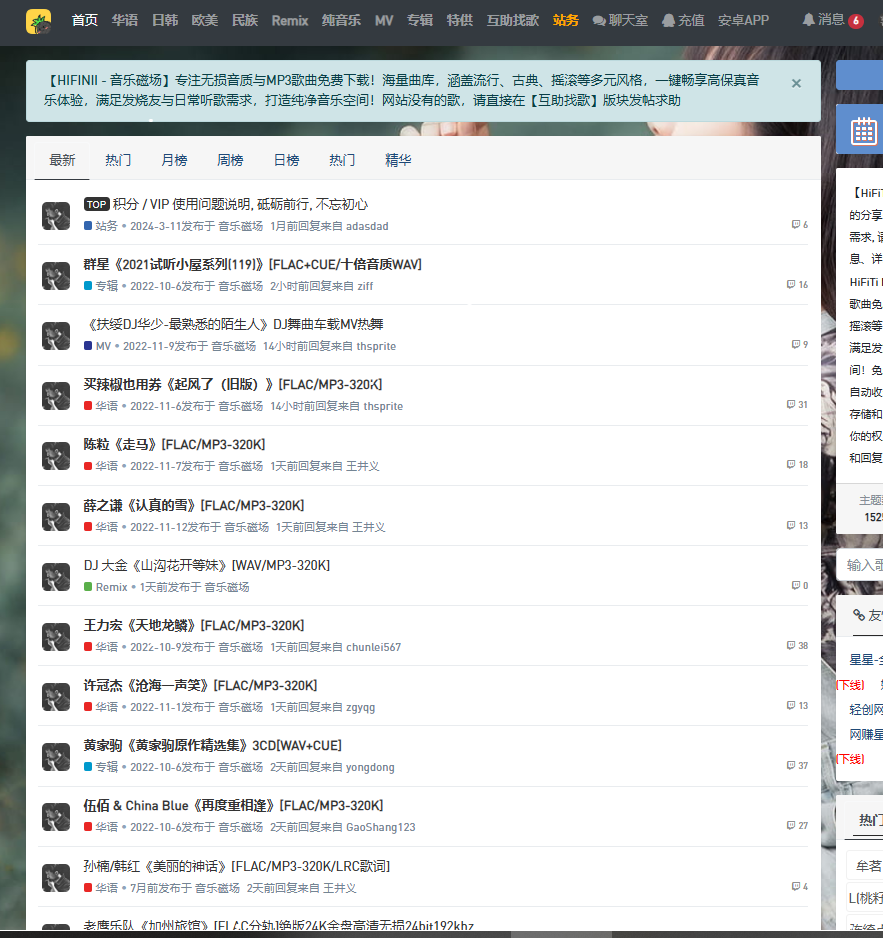Viewport: 883px width, 938px height.
Task: Open the Remix navigation category
Action: click(x=290, y=20)
